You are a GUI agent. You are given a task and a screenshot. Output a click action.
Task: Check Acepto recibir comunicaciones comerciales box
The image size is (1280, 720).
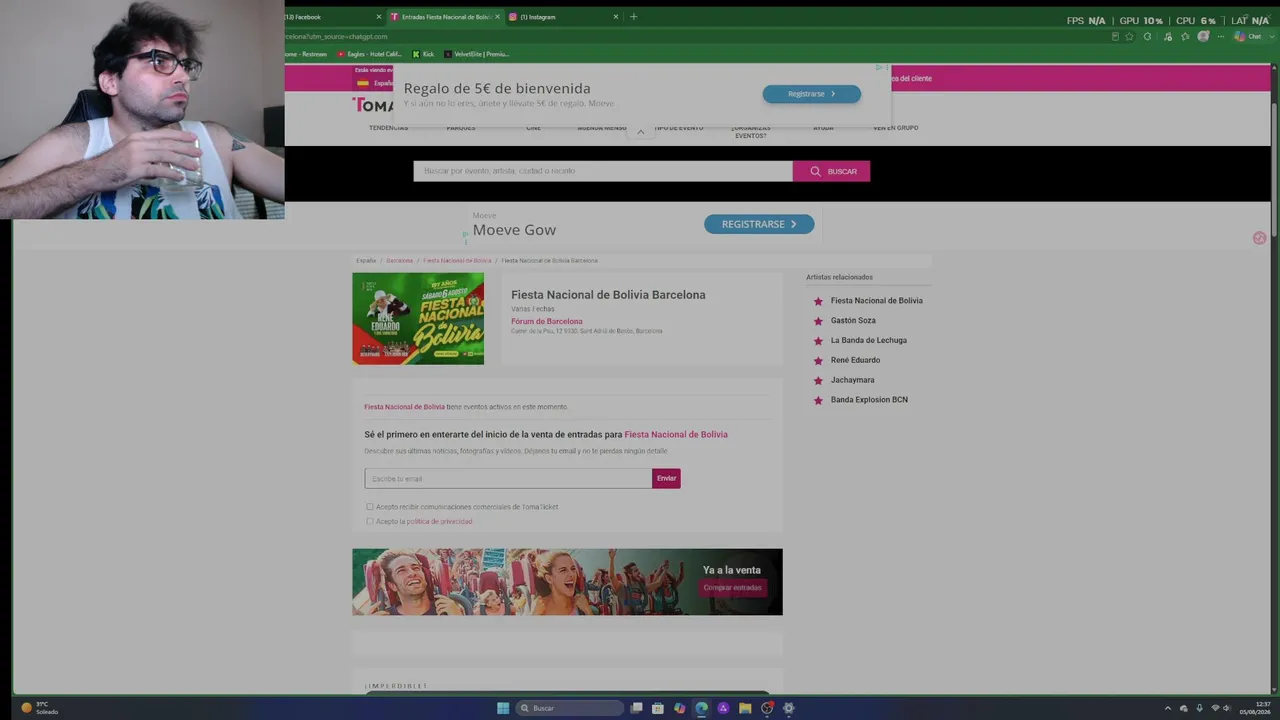pos(369,507)
